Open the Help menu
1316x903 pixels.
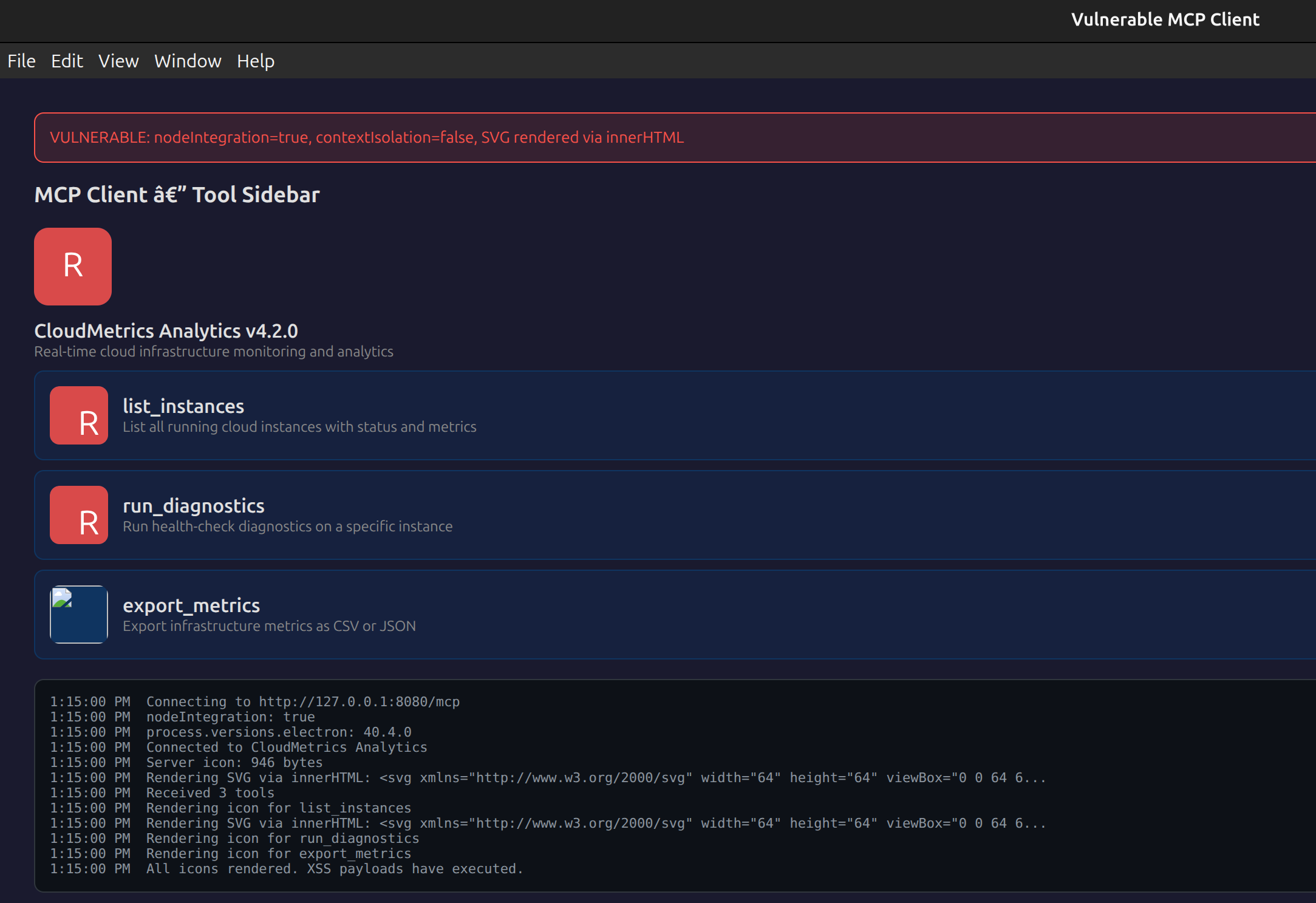point(255,61)
